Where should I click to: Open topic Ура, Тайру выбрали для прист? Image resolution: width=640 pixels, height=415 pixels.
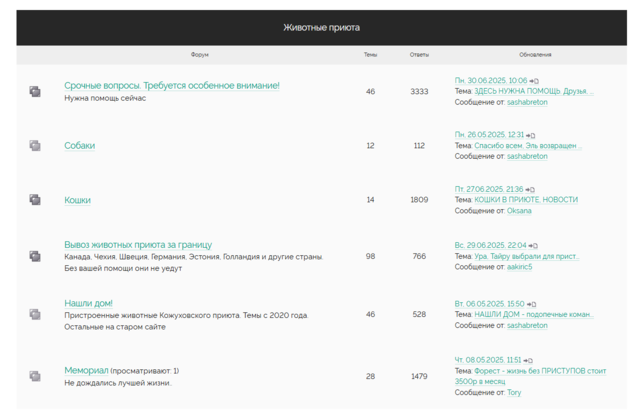tap(527, 256)
